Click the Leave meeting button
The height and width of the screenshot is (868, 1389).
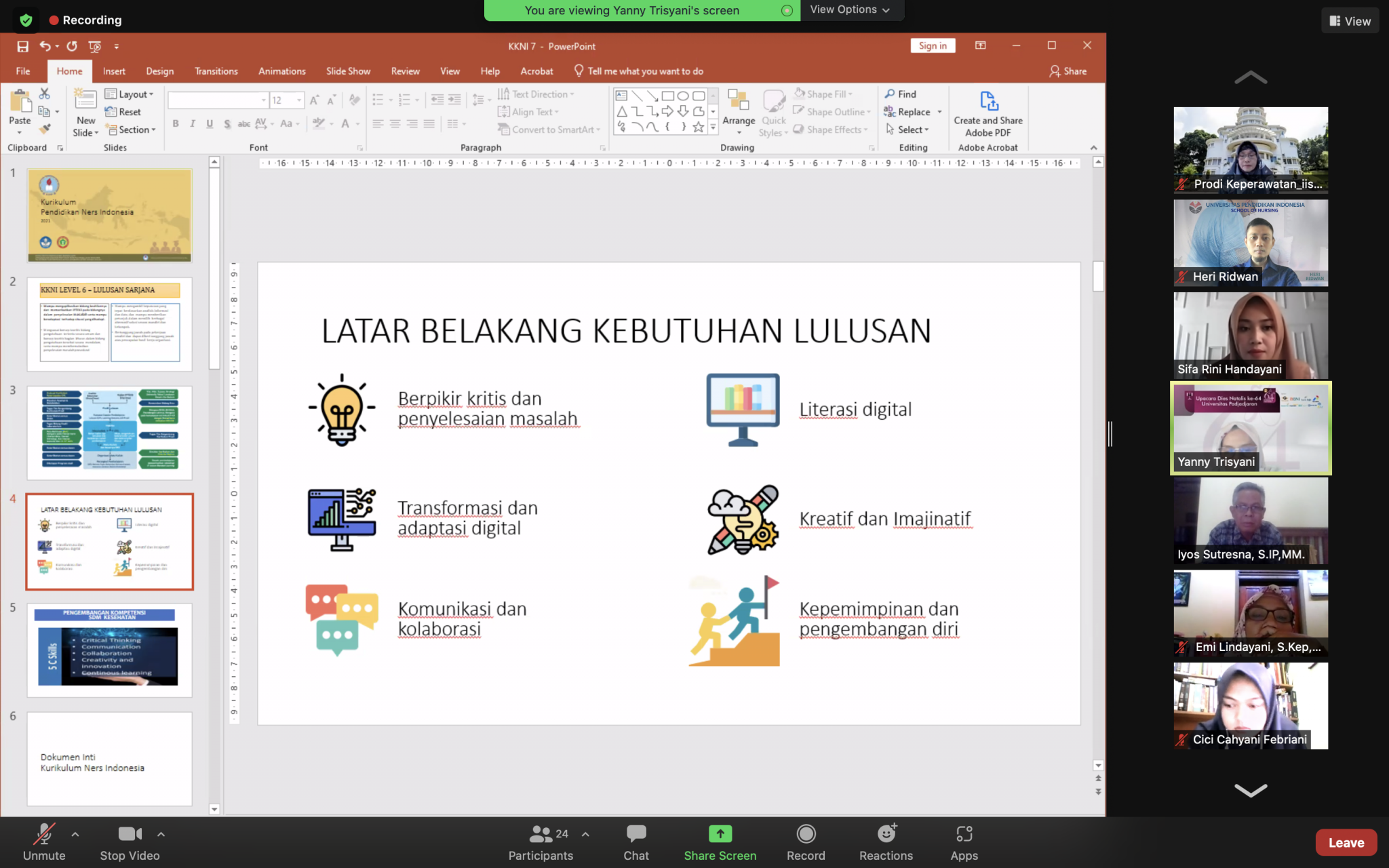pos(1346,842)
